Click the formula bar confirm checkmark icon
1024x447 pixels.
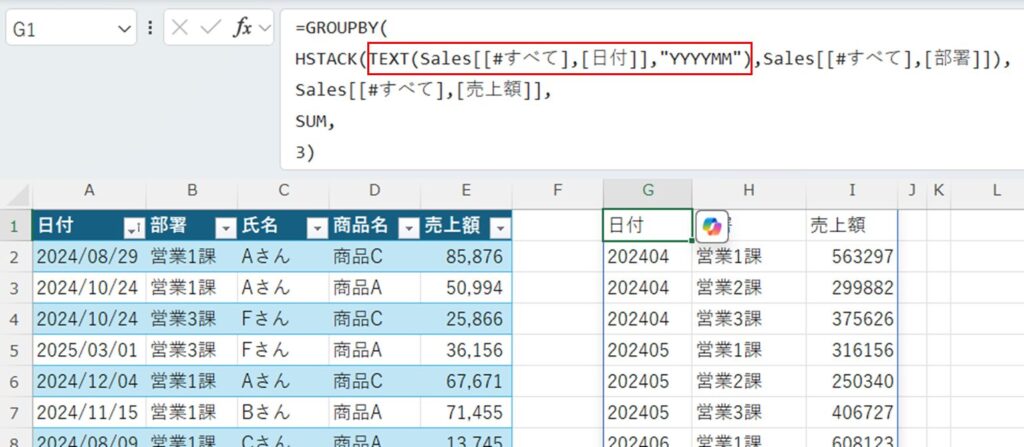point(210,27)
